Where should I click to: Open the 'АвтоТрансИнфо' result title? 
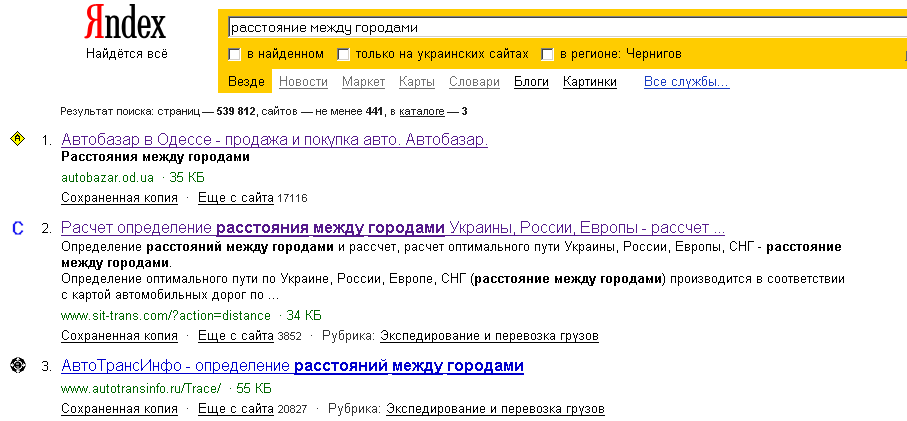[292, 366]
